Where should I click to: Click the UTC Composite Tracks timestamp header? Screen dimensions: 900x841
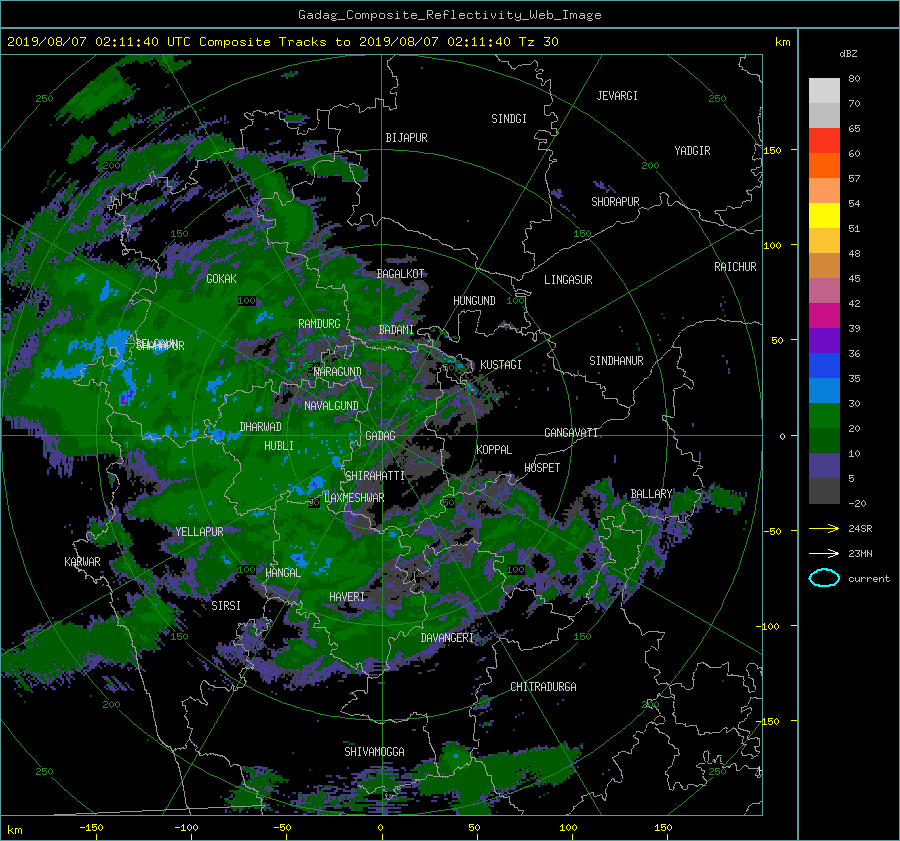282,42
